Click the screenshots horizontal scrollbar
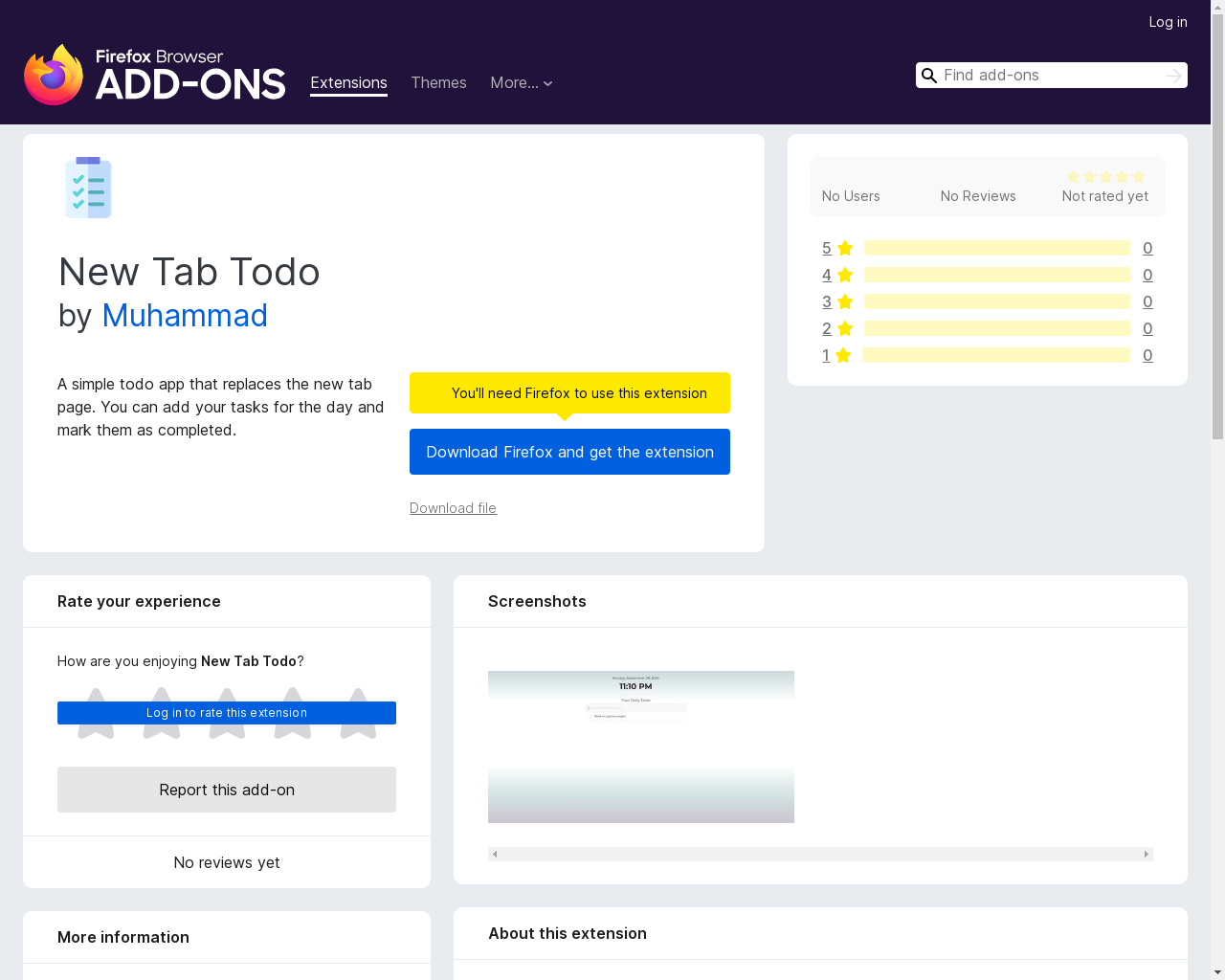Image resolution: width=1225 pixels, height=980 pixels. [820, 854]
